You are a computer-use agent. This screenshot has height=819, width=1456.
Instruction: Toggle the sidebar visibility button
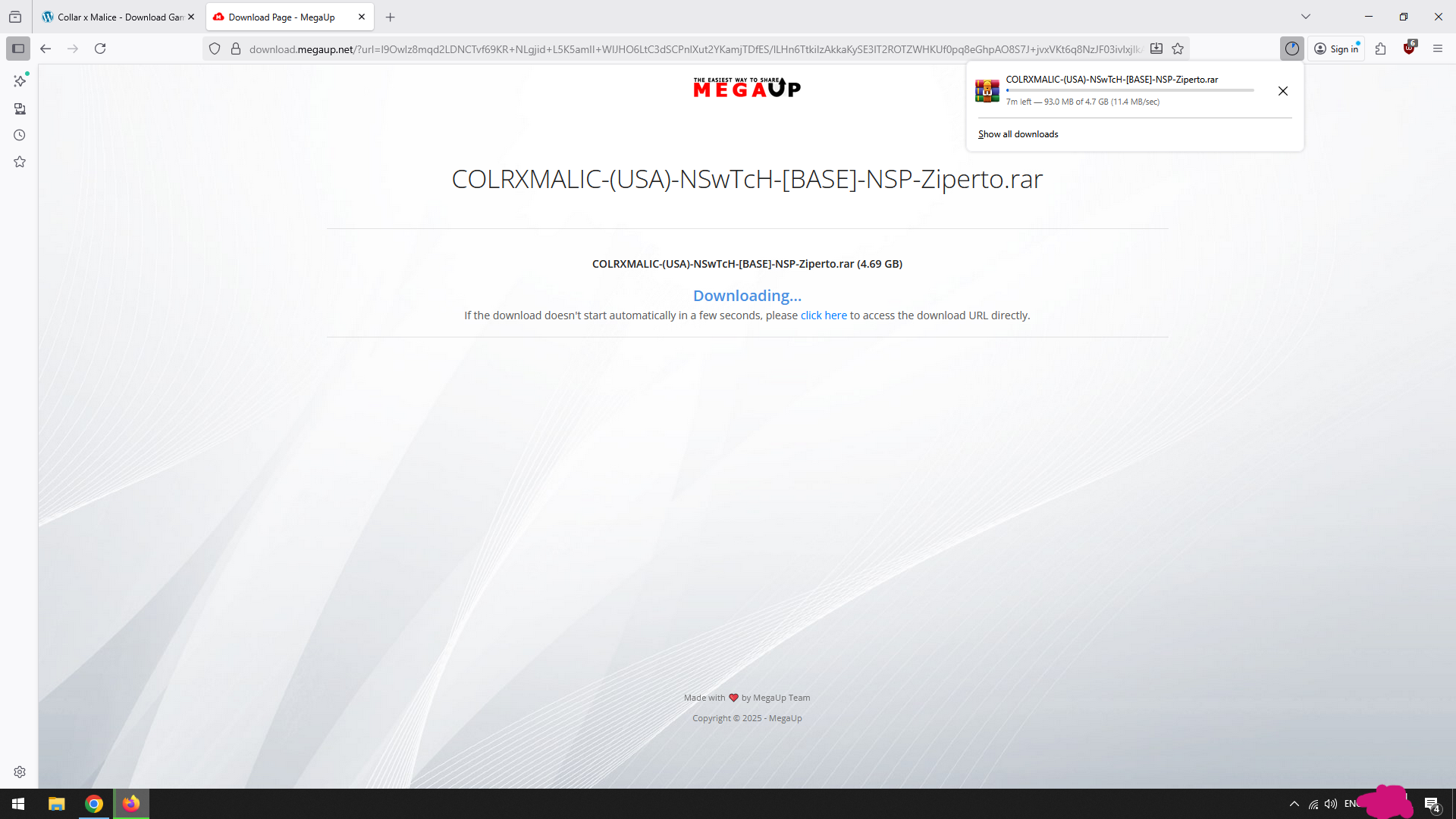pos(18,49)
